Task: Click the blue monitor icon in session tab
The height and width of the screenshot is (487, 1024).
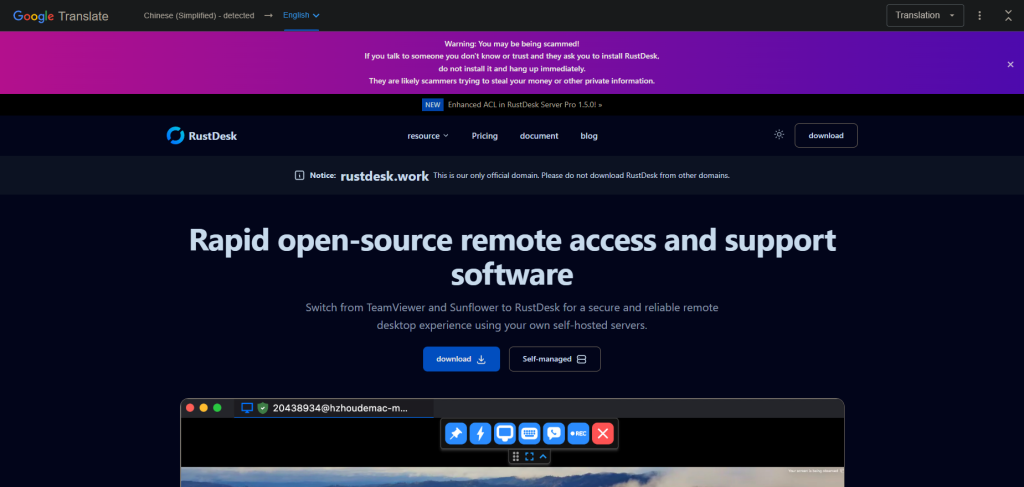Action: click(247, 408)
